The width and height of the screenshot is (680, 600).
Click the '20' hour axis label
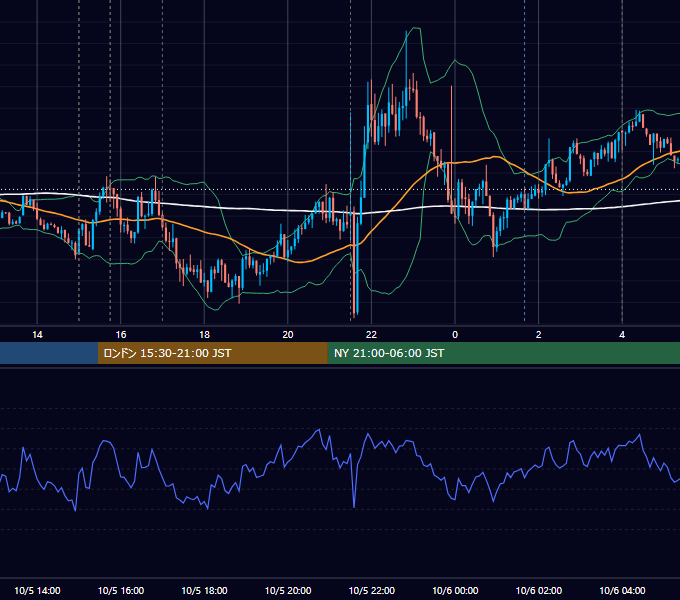click(x=288, y=335)
